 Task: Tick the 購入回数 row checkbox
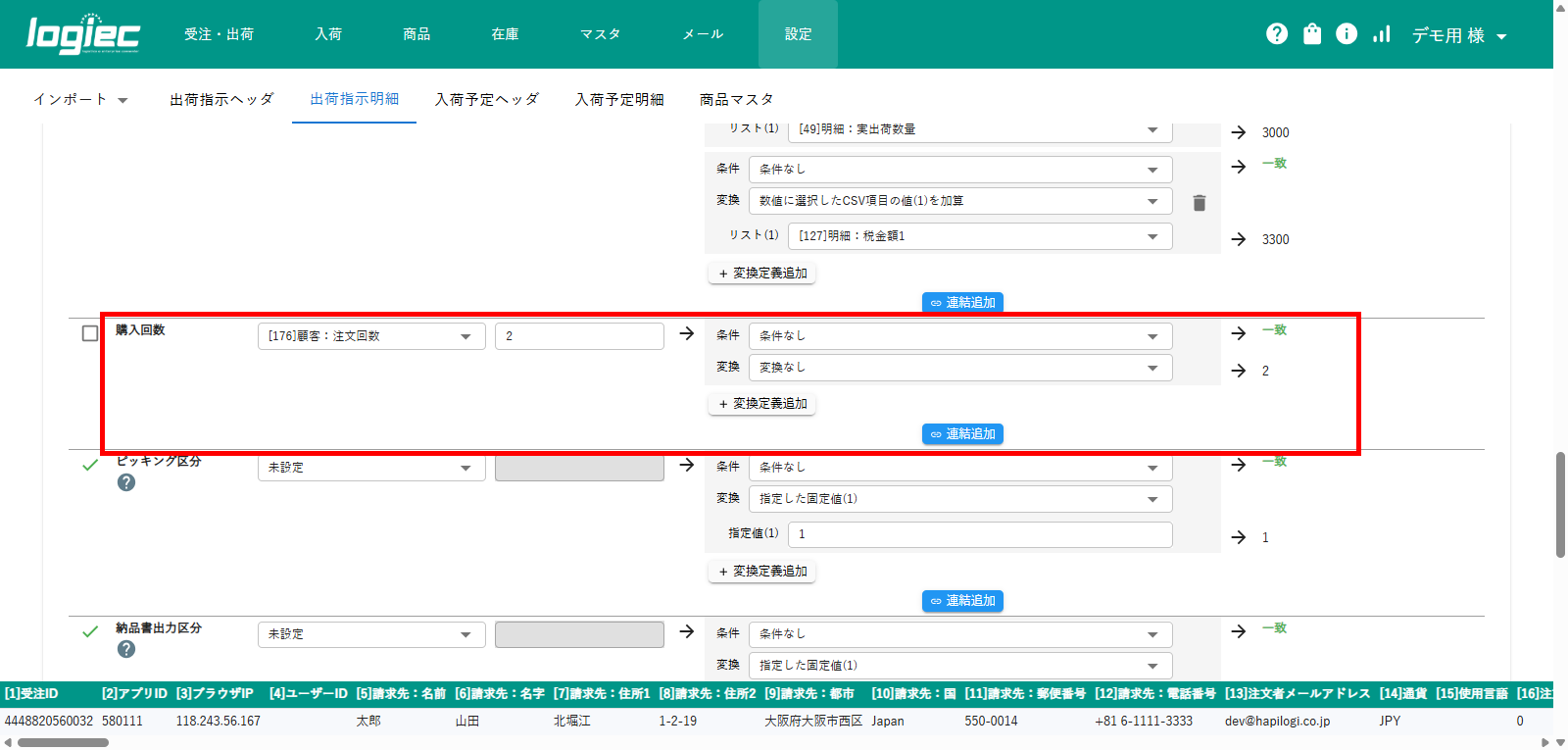[x=90, y=333]
